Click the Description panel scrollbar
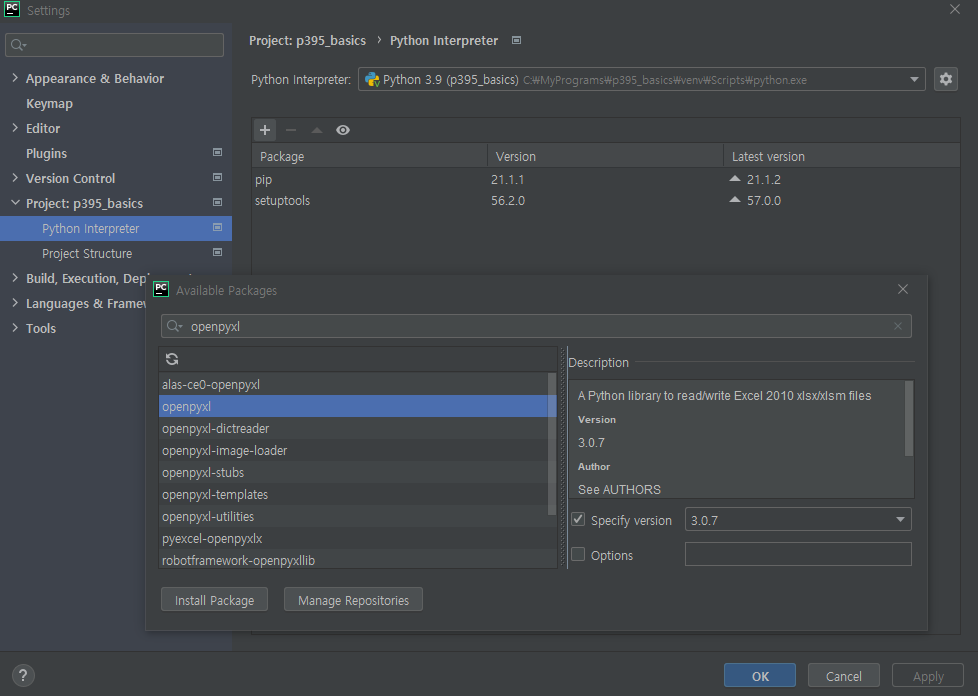 [x=909, y=418]
